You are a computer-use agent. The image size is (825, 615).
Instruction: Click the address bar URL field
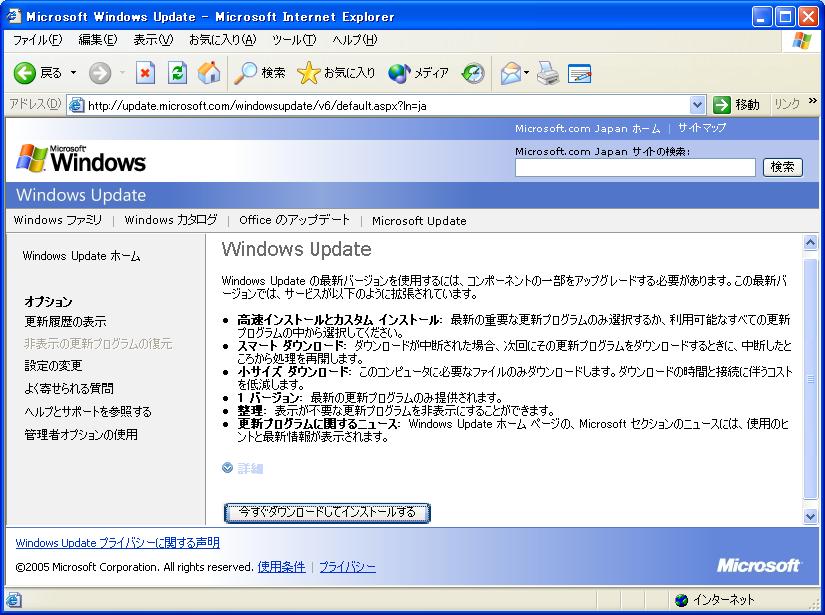(387, 105)
